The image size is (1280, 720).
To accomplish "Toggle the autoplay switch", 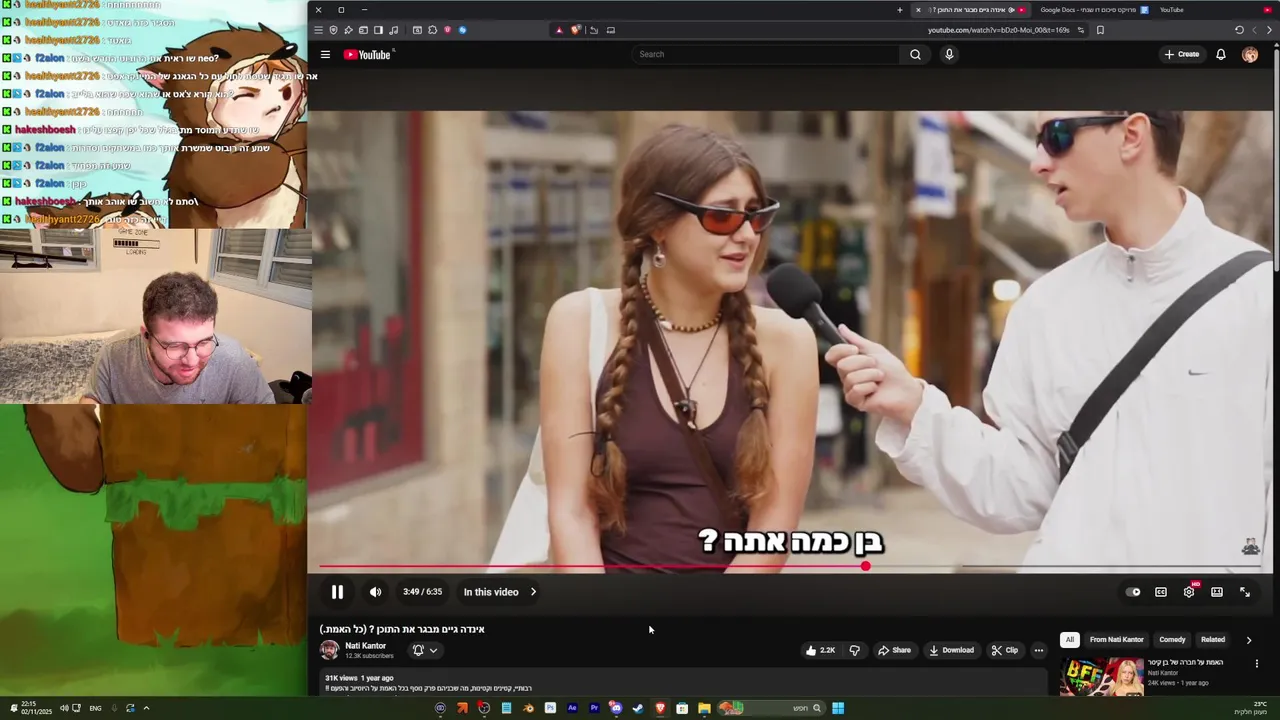I will tap(1133, 592).
